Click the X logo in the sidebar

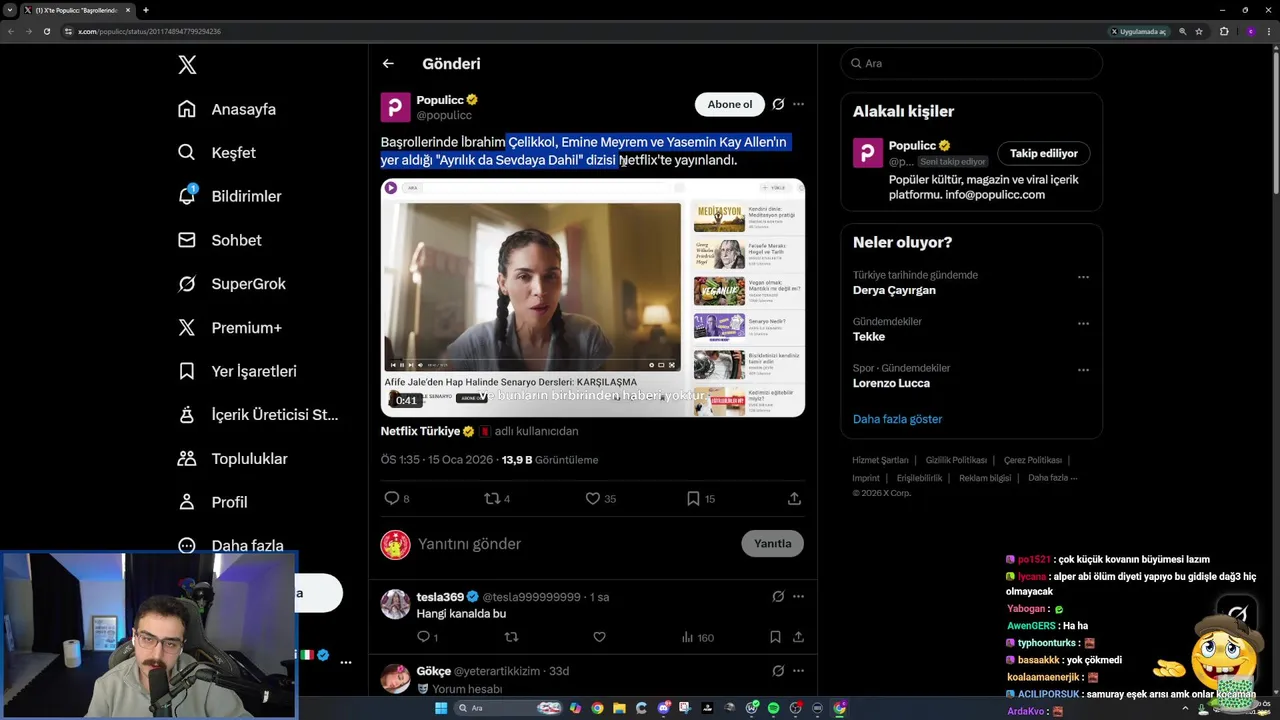(187, 65)
